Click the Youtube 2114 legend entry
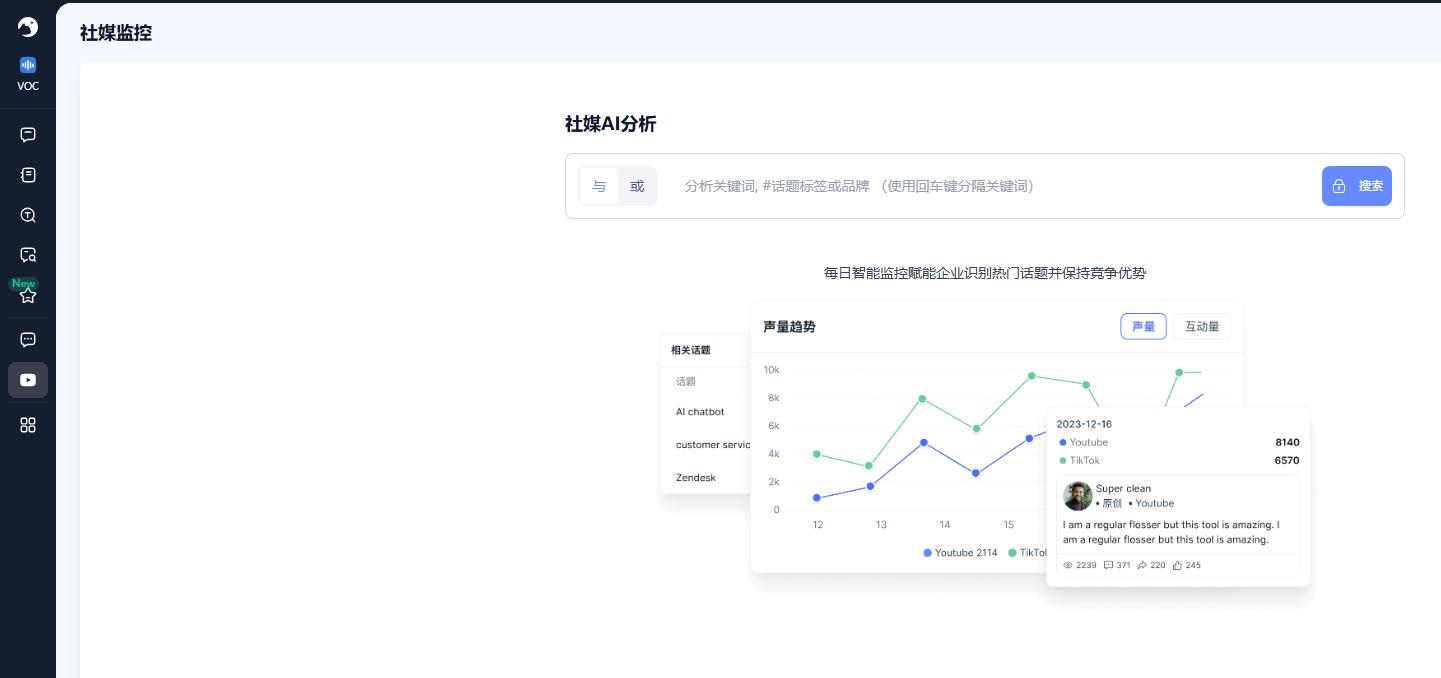1441x678 pixels. [959, 553]
